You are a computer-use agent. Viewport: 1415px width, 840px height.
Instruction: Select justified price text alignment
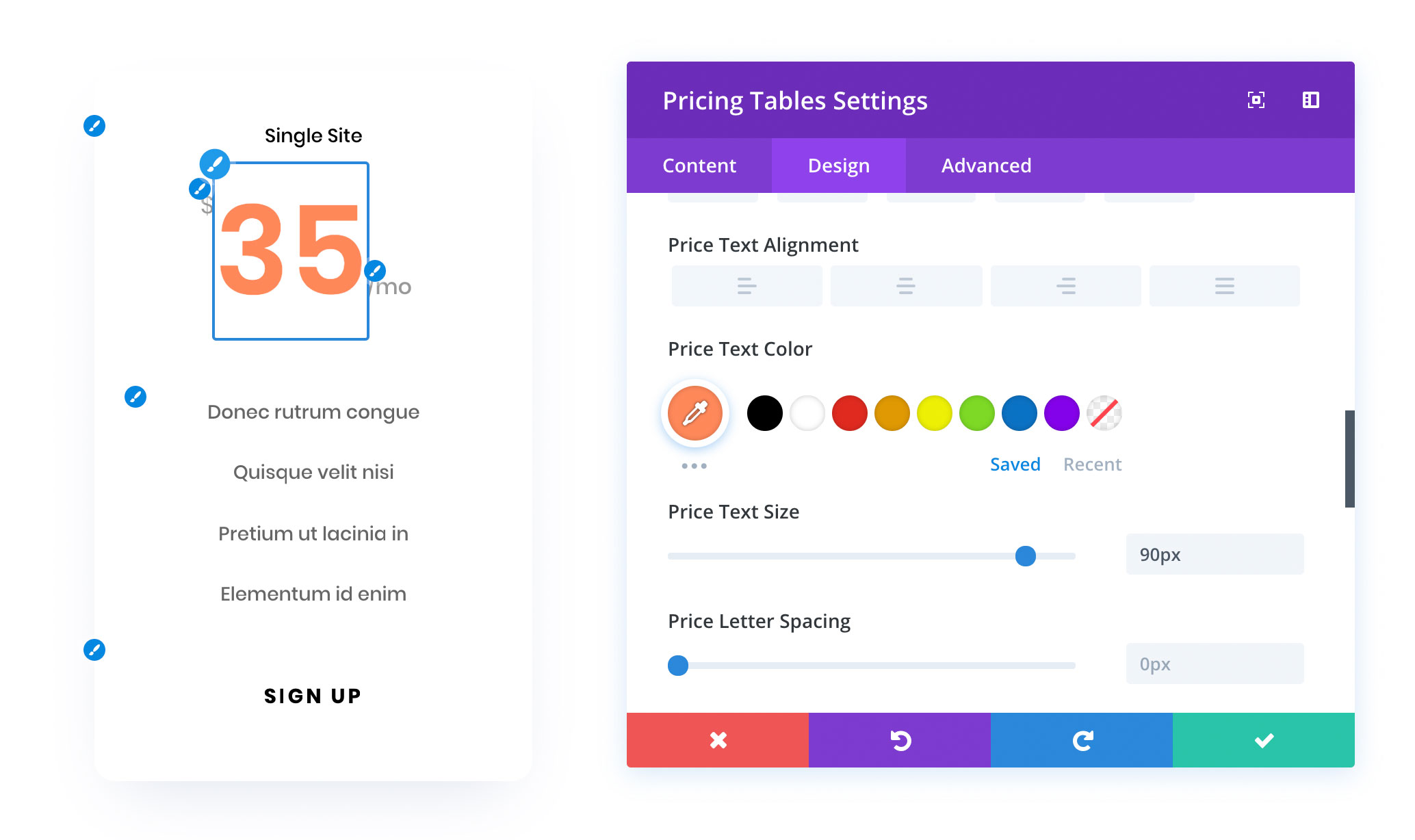(1224, 286)
